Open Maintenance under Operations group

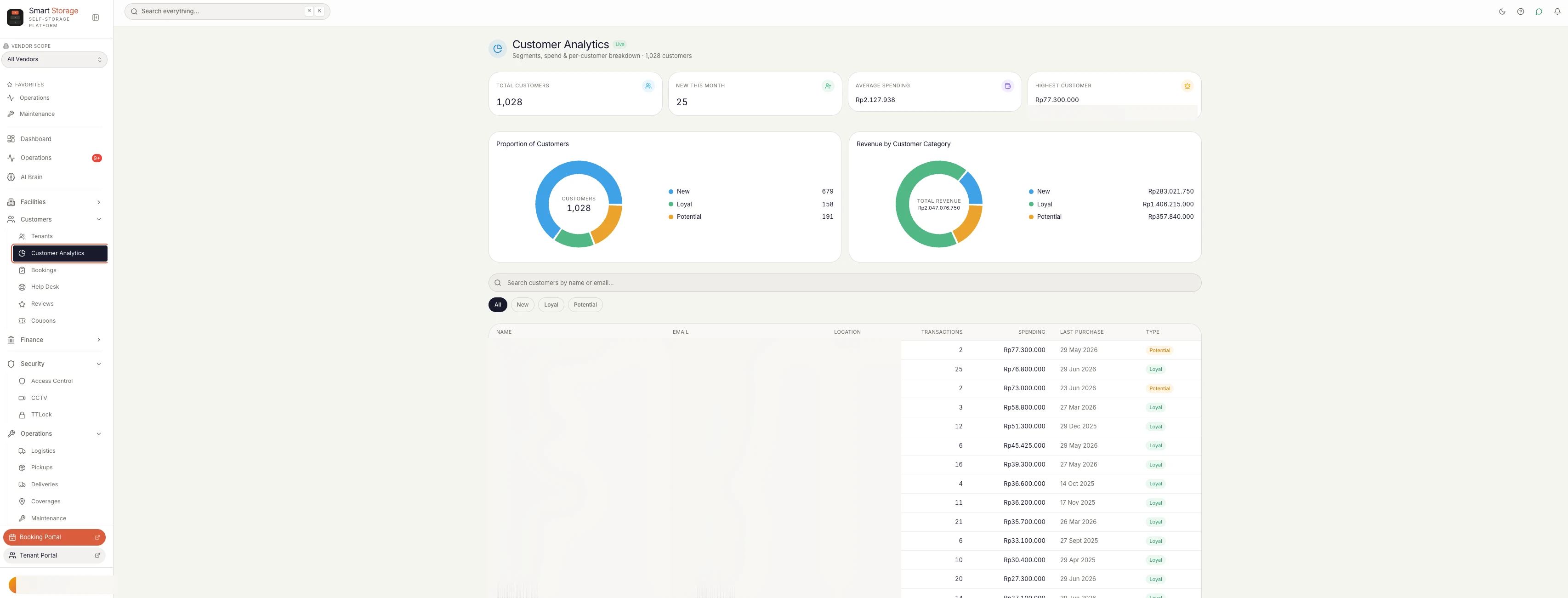tap(60, 519)
